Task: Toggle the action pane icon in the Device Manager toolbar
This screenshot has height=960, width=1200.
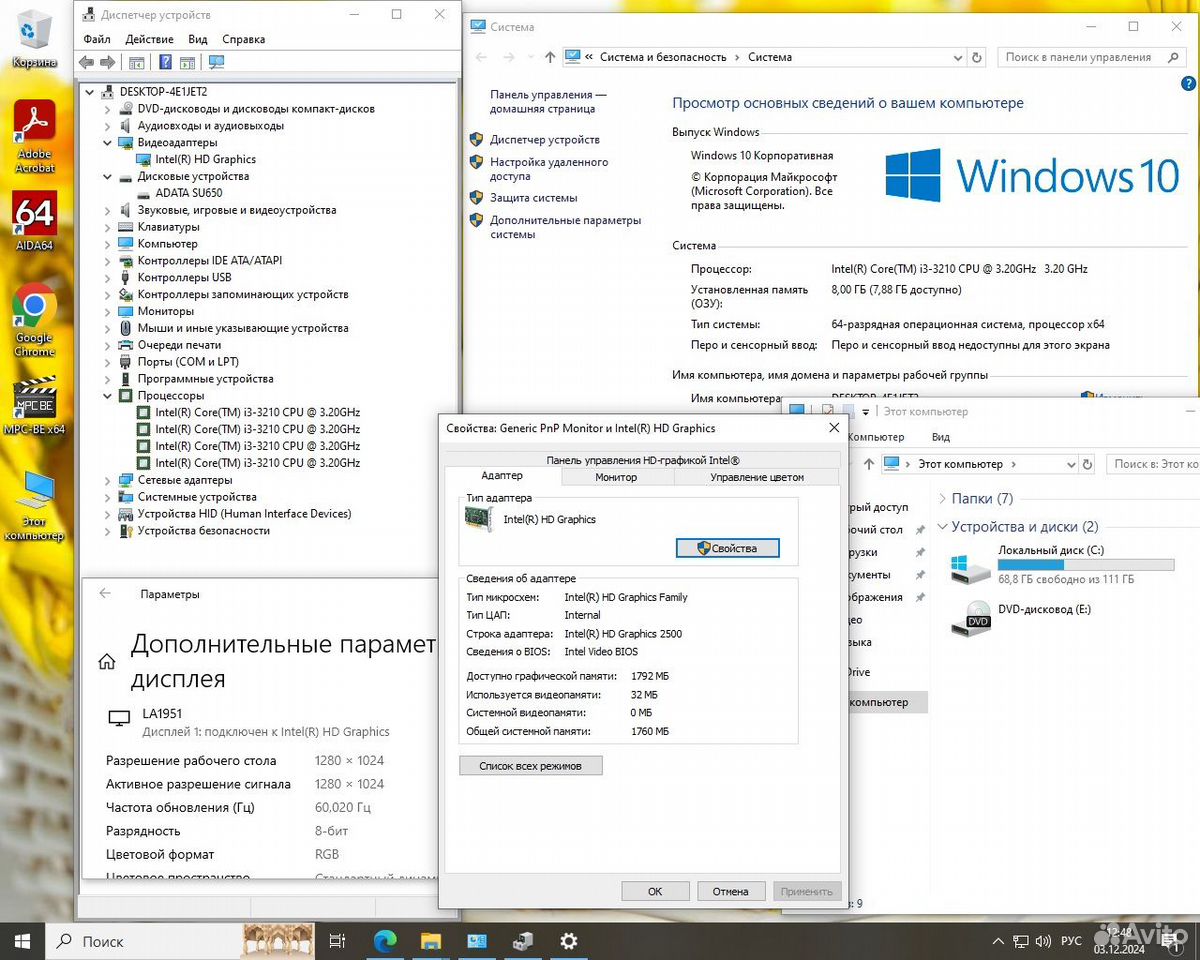Action: (187, 62)
